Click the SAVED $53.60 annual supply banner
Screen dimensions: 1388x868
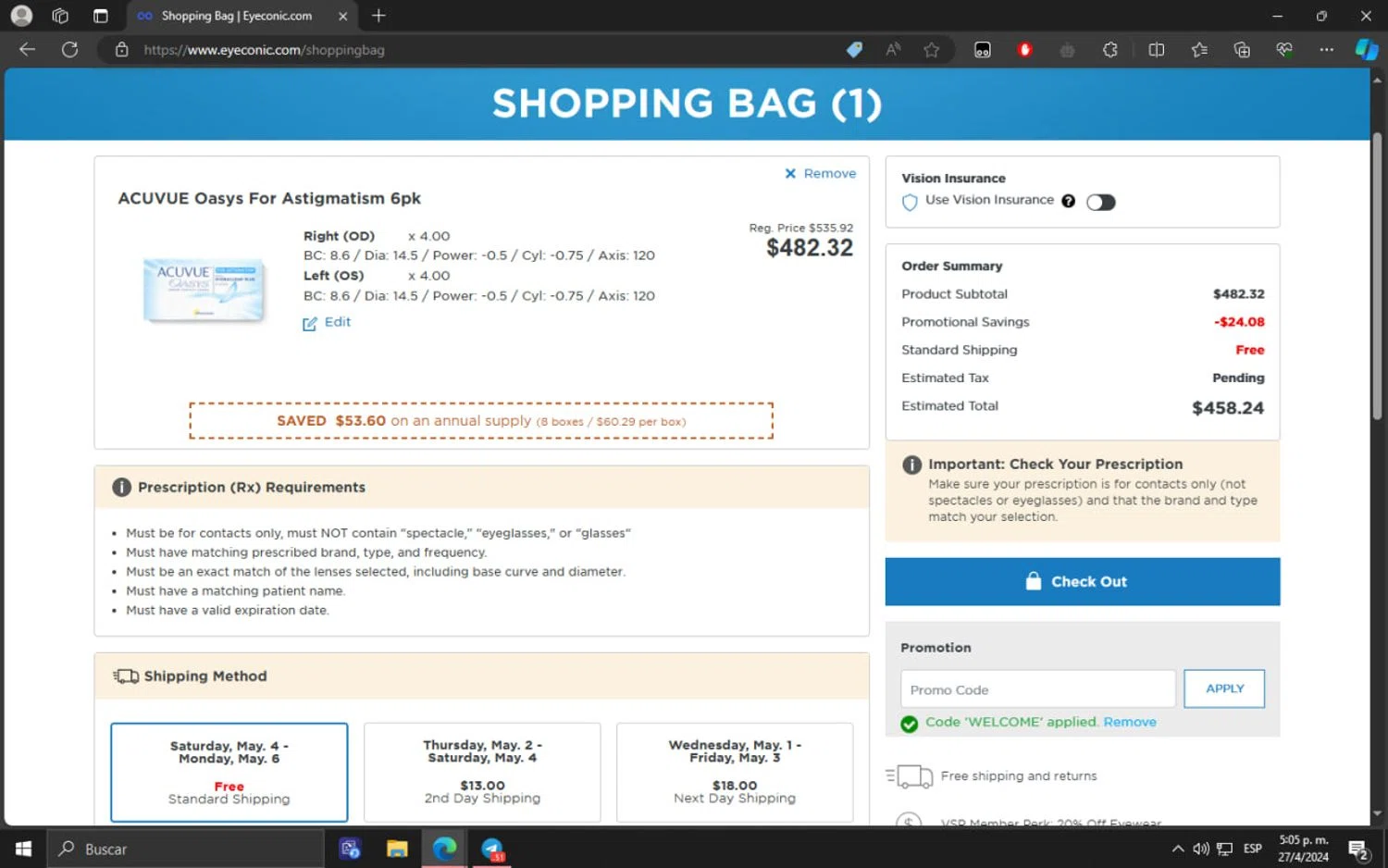(481, 421)
